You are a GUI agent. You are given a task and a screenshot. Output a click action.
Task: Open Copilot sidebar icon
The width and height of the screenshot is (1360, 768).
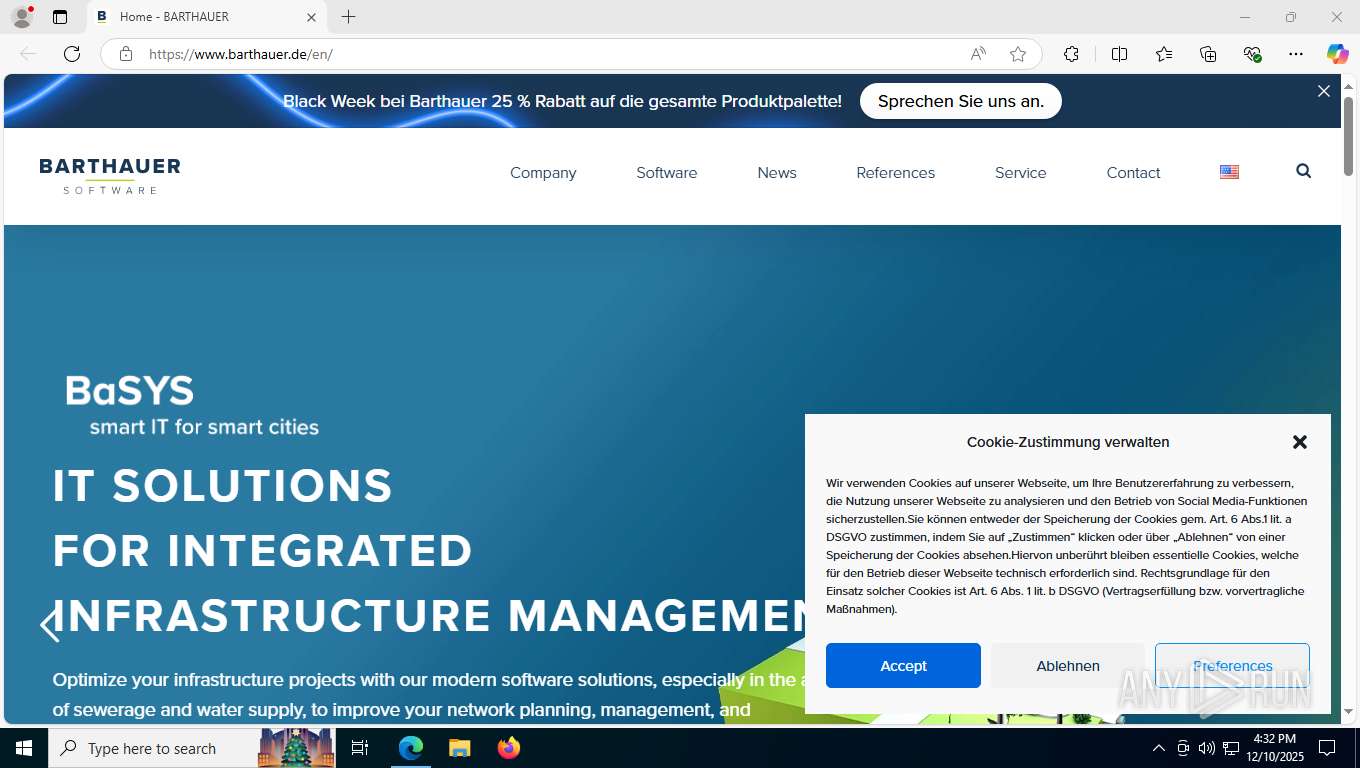point(1338,54)
